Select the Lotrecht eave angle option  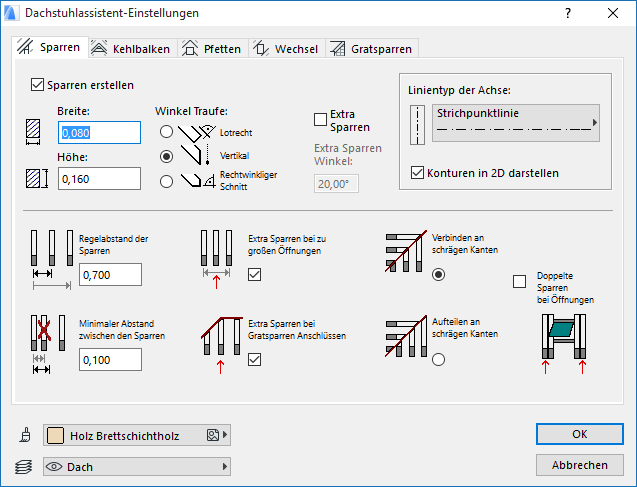[166, 131]
